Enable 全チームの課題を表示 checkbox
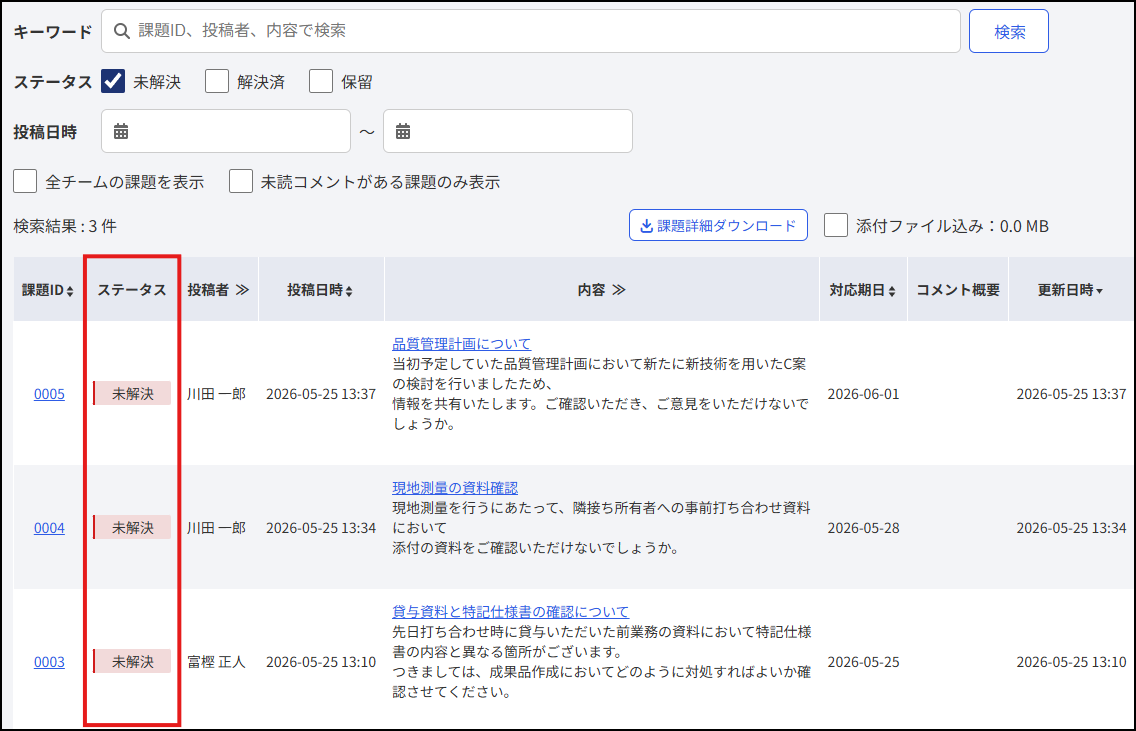 25,181
